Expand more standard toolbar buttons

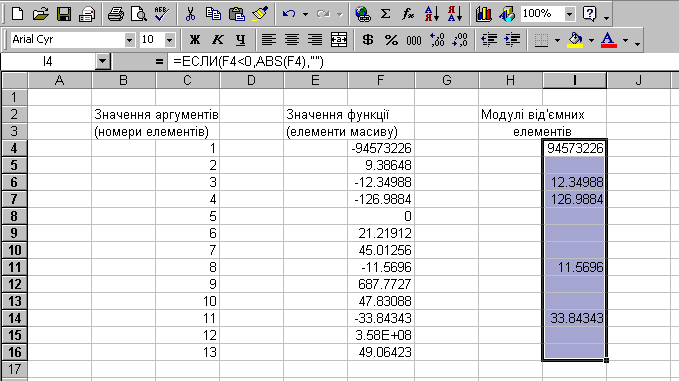click(x=606, y=17)
